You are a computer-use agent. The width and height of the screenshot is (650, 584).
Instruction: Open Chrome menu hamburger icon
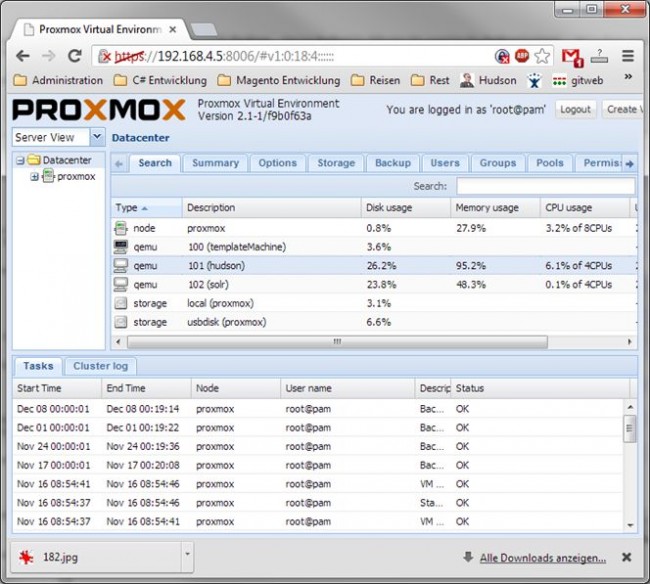tap(628, 56)
